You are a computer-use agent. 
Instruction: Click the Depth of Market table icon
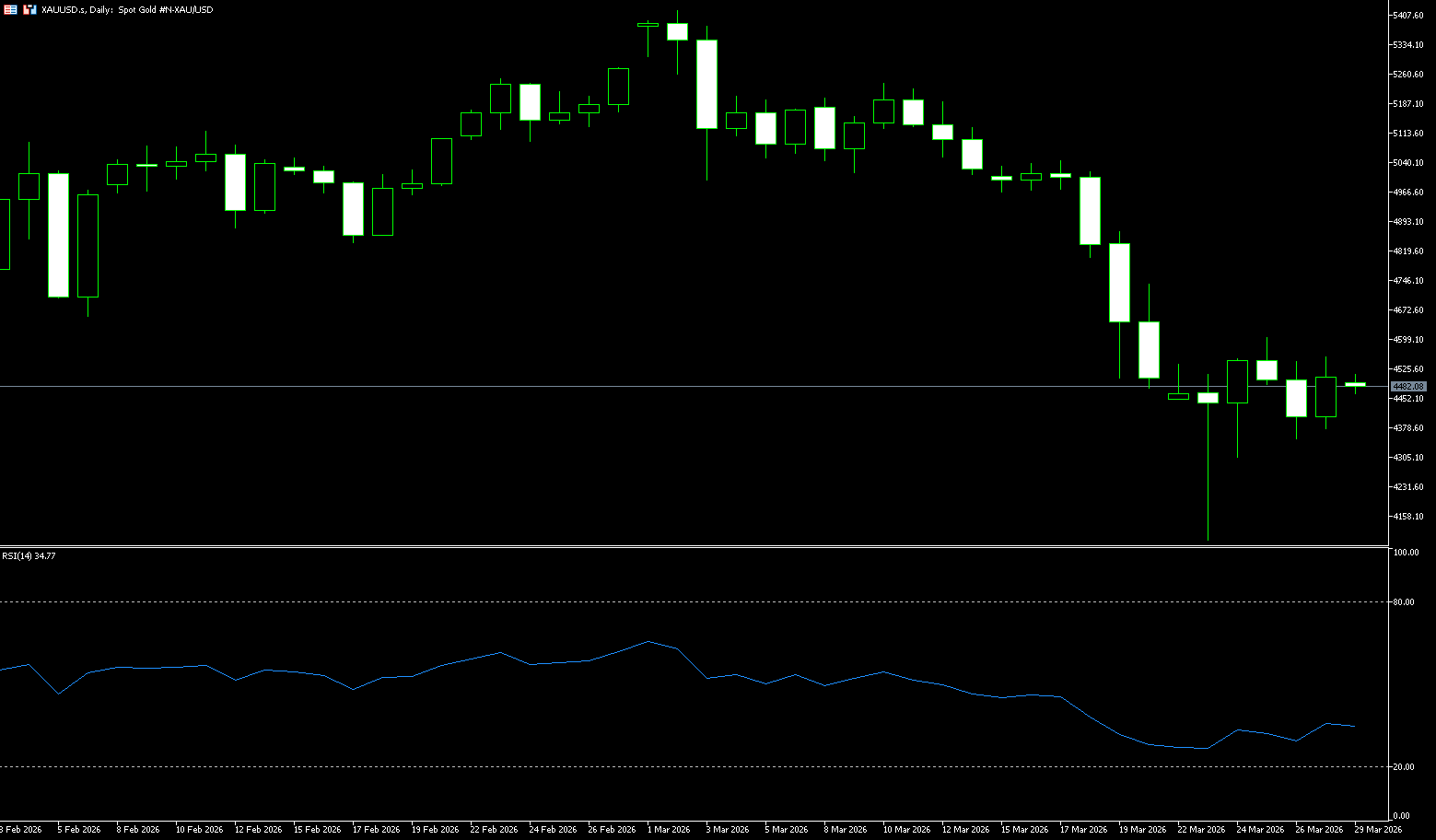click(9, 9)
